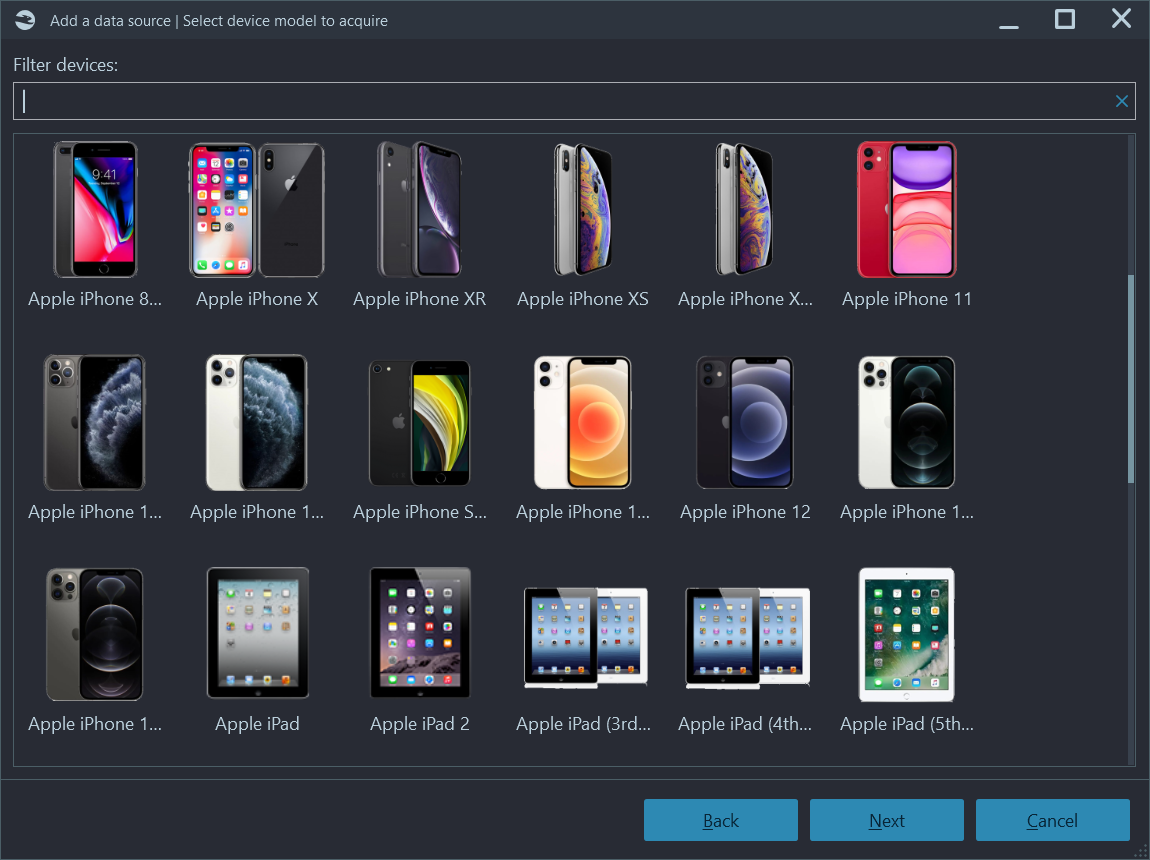
Task: Select the Apple iPhone XR device
Action: 420,225
